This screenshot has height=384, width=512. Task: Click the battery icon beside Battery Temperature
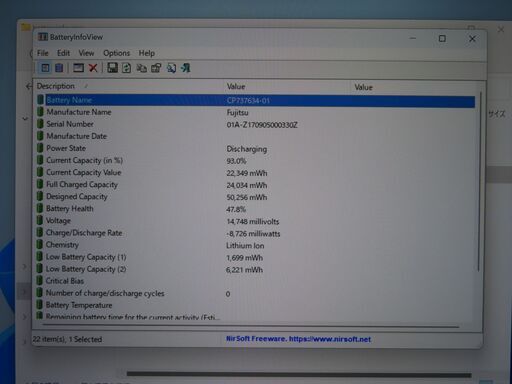click(x=39, y=305)
